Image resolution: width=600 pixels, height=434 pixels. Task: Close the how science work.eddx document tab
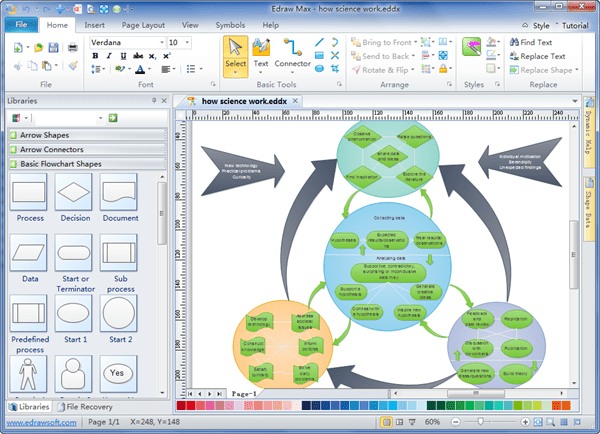point(295,101)
